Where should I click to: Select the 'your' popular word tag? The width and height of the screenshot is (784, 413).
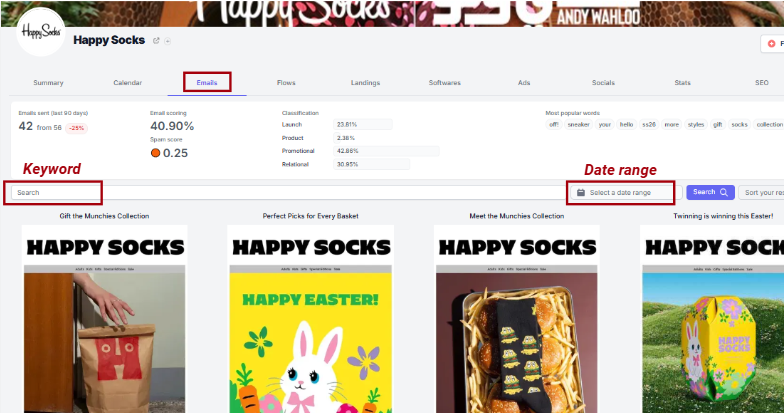tap(605, 124)
